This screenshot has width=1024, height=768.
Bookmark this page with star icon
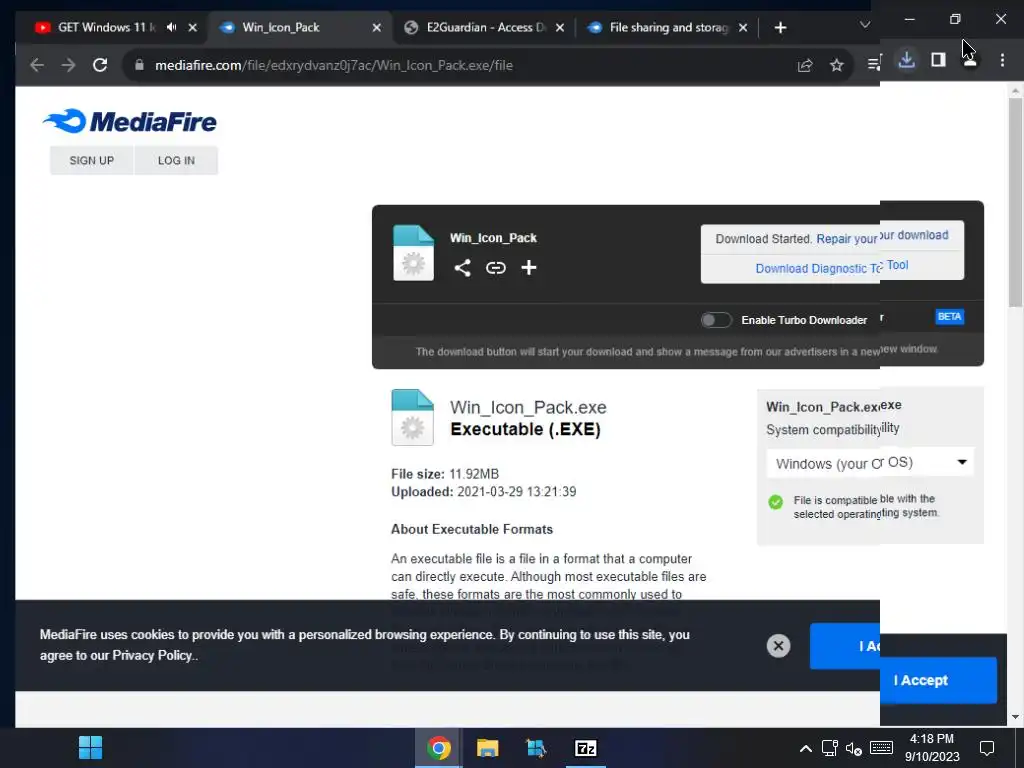(x=837, y=65)
